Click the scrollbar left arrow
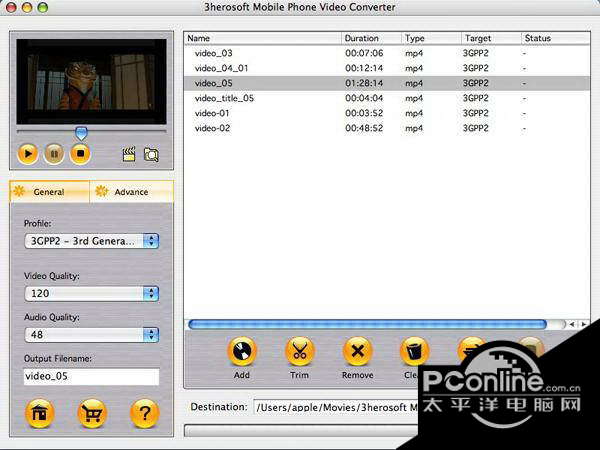Screen dimensions: 600x450 point(572,324)
